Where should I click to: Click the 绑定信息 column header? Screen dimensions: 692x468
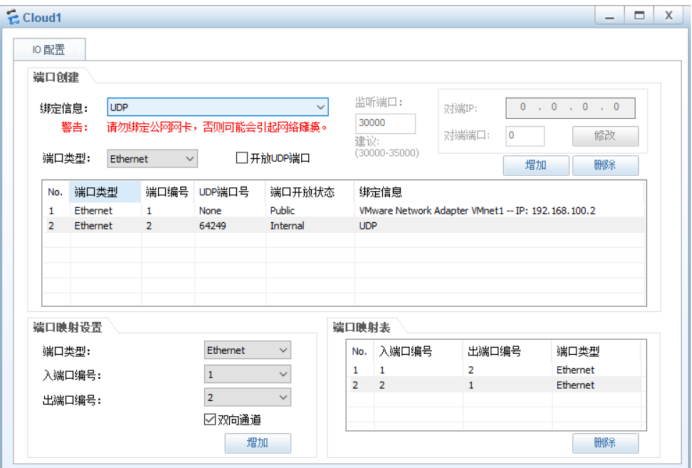[x=499, y=192]
